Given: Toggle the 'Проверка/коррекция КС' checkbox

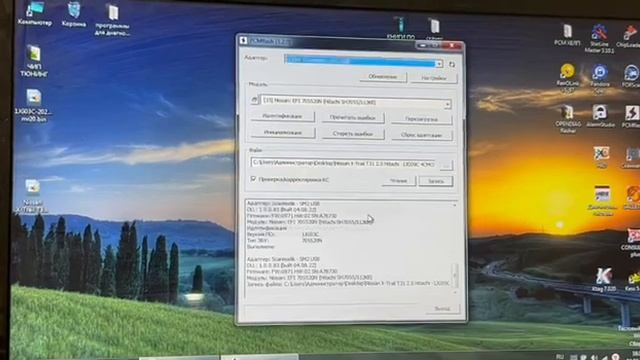Looking at the screenshot, I should pyautogui.click(x=253, y=179).
